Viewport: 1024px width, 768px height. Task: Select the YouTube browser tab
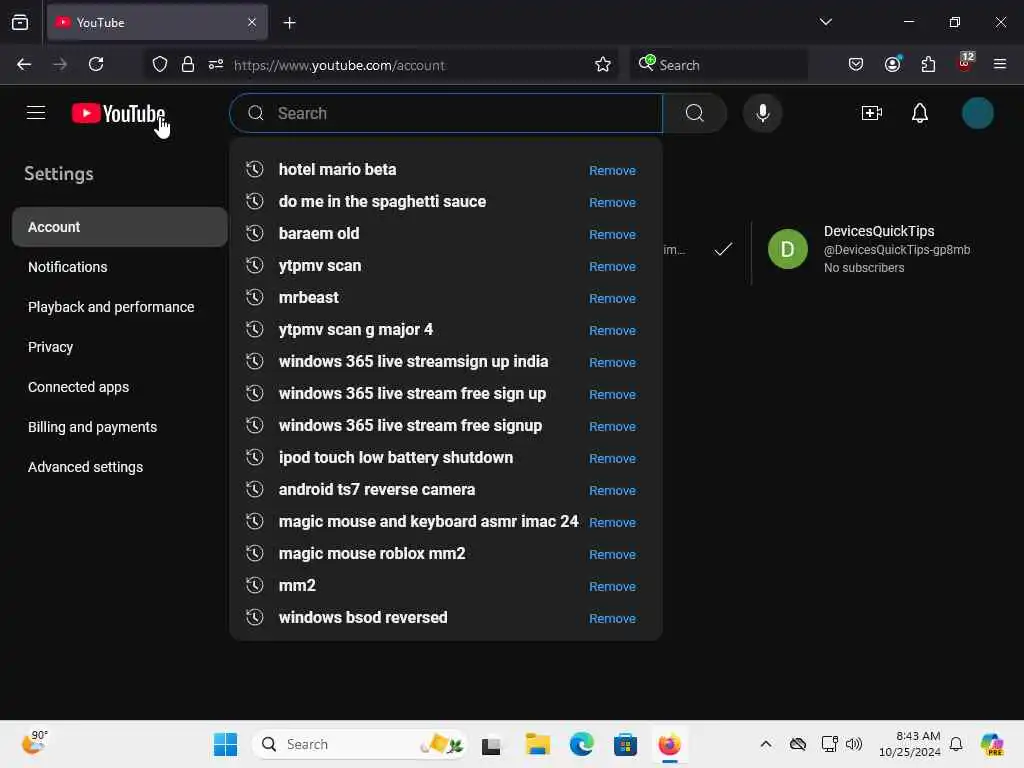tap(157, 23)
